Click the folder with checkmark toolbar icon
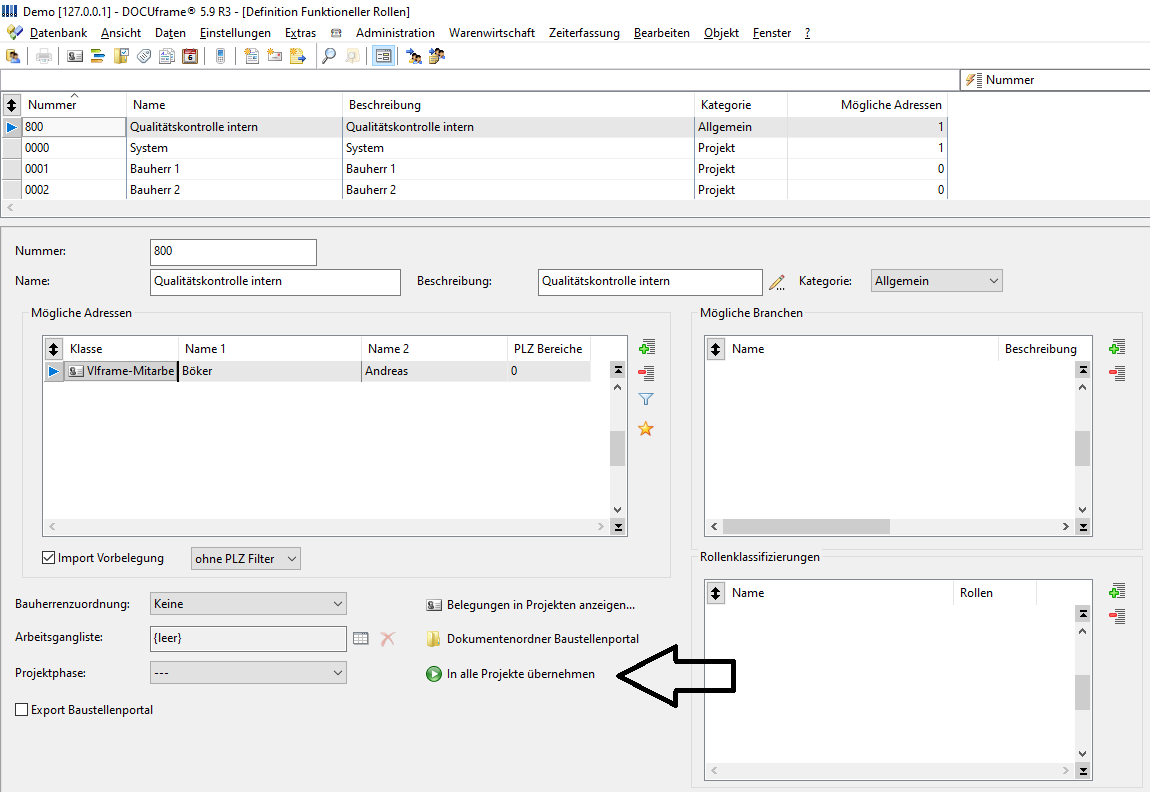Viewport: 1150px width, 792px height. pyautogui.click(x=121, y=56)
